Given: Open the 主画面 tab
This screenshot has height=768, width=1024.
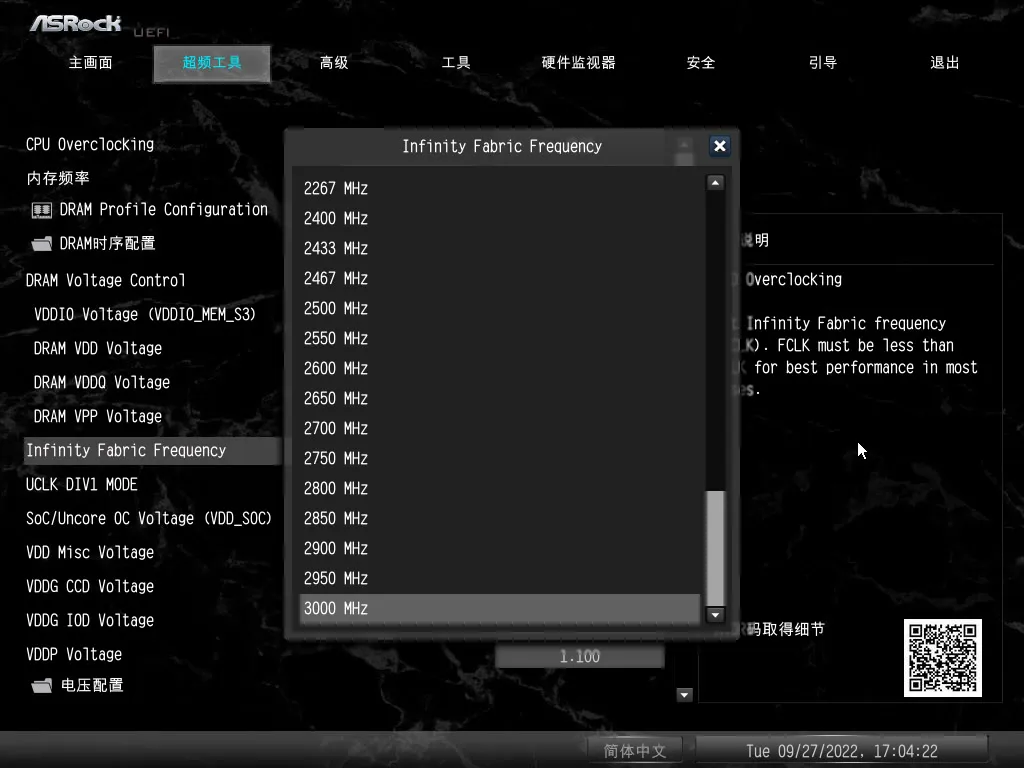Looking at the screenshot, I should point(91,63).
